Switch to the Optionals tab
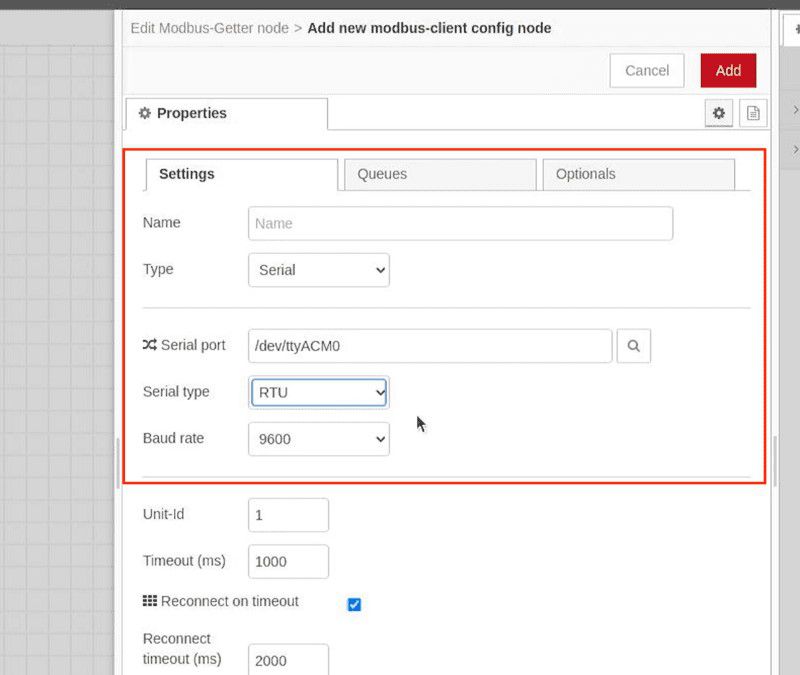Viewport: 800px width, 675px height. (x=637, y=174)
